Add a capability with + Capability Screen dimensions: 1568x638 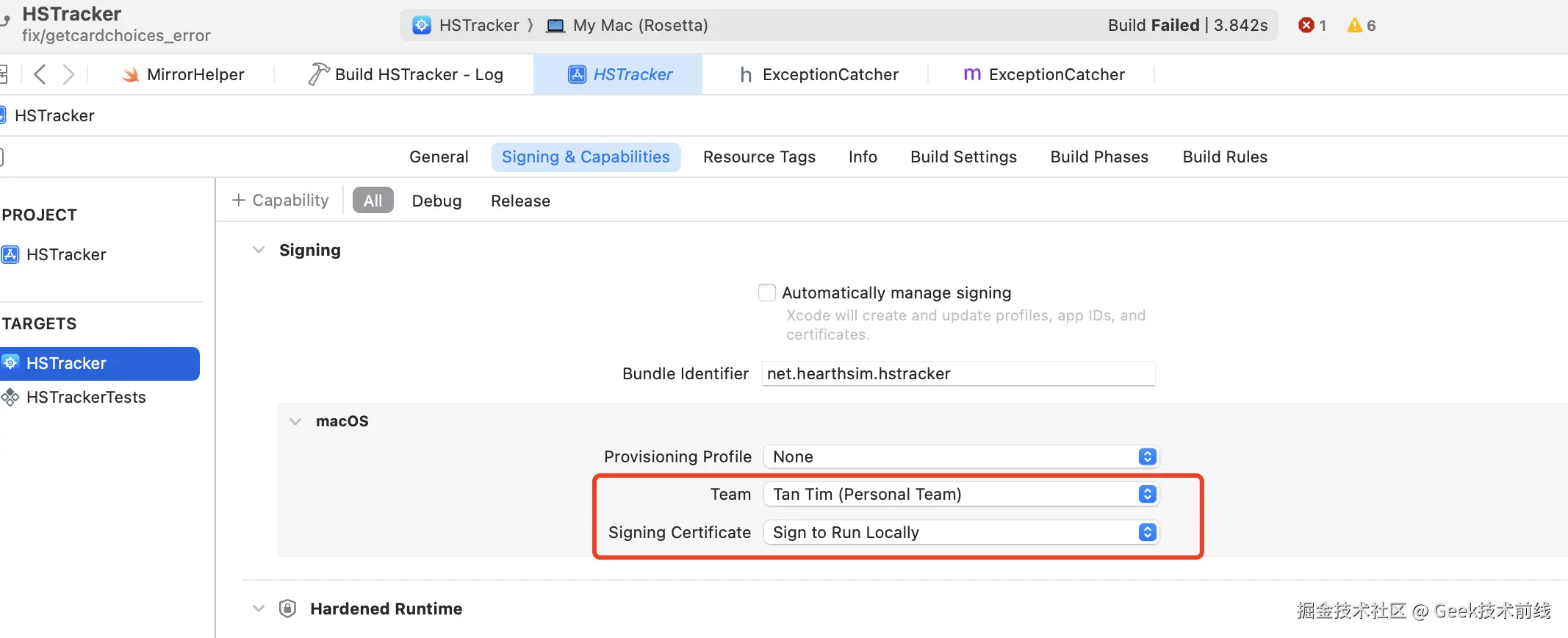pos(280,200)
